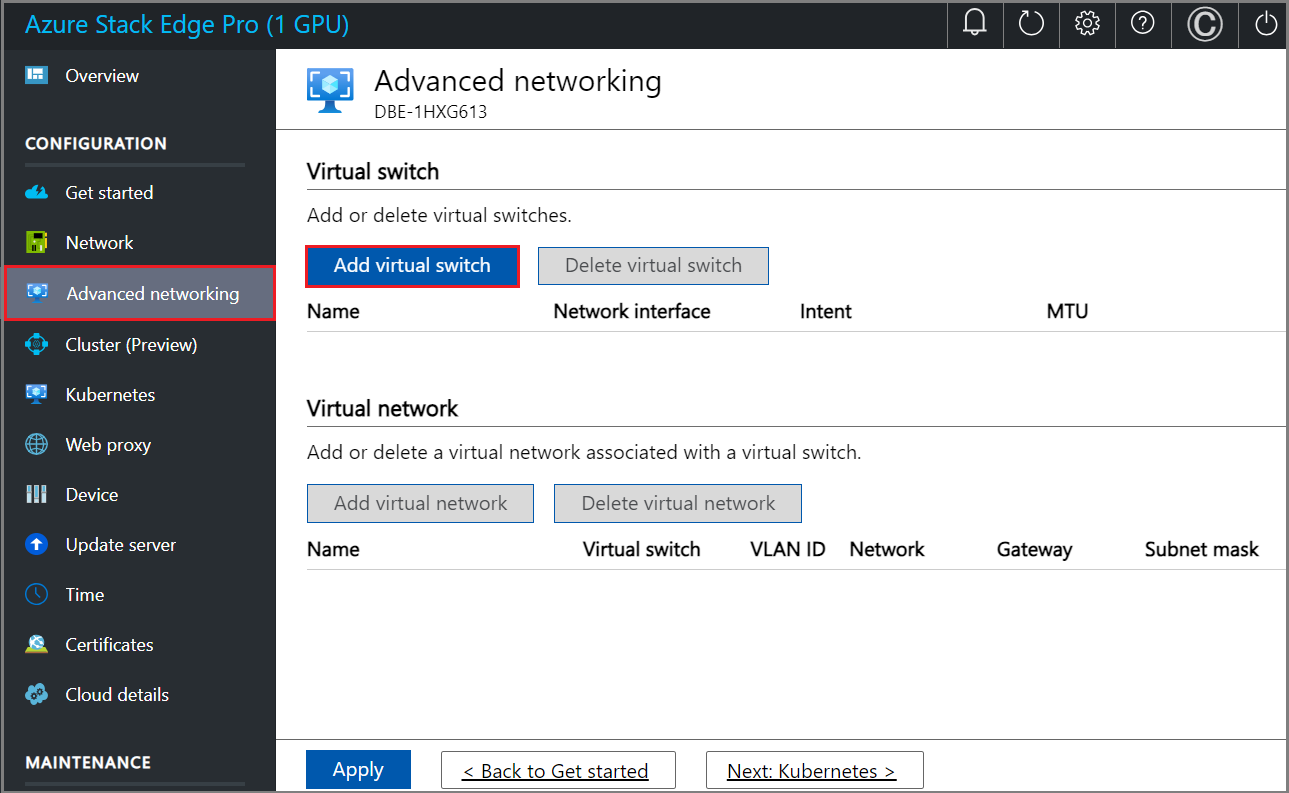Click the Add virtual switch button
Viewport: 1289px width, 793px height.
[x=412, y=266]
